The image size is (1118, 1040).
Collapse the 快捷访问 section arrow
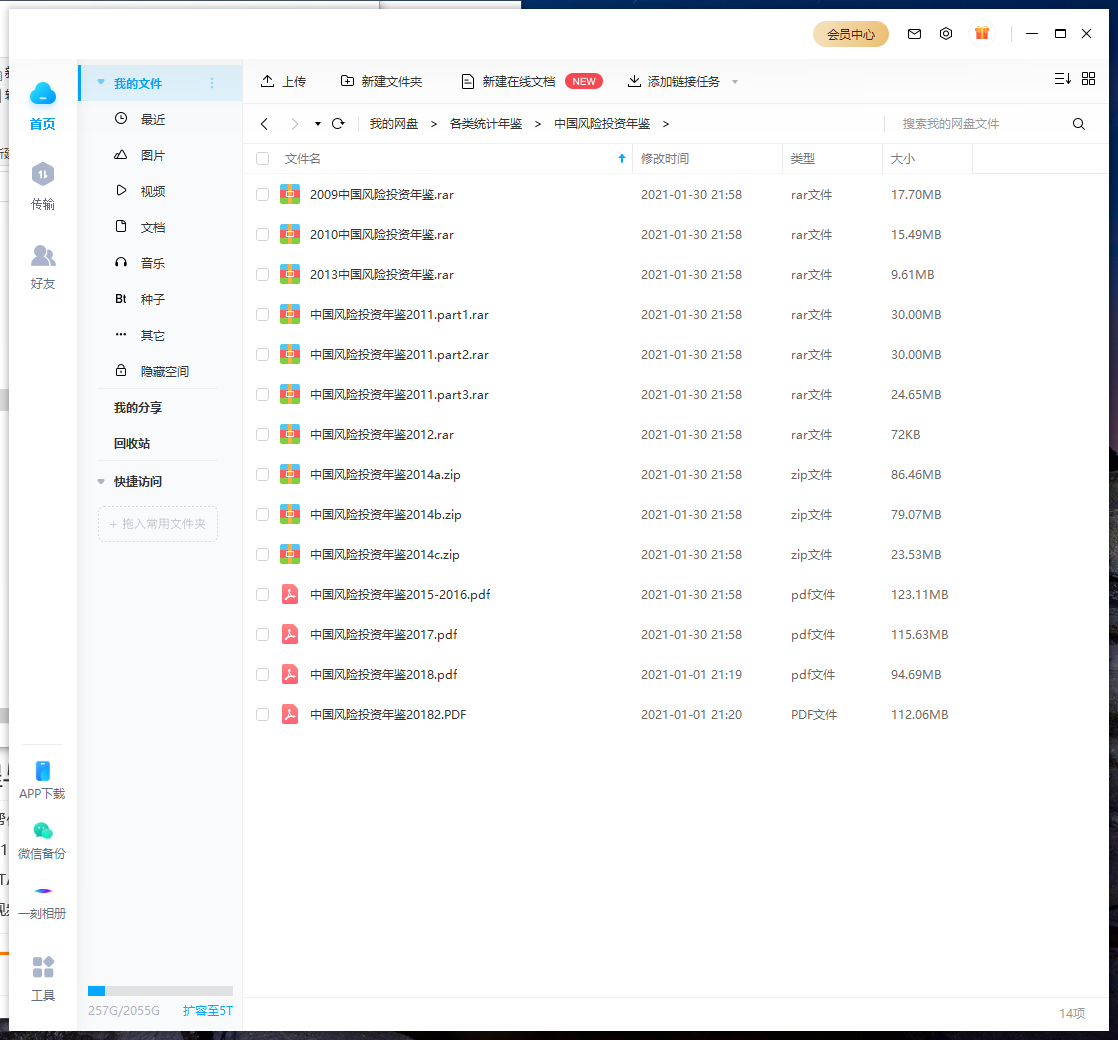click(101, 482)
